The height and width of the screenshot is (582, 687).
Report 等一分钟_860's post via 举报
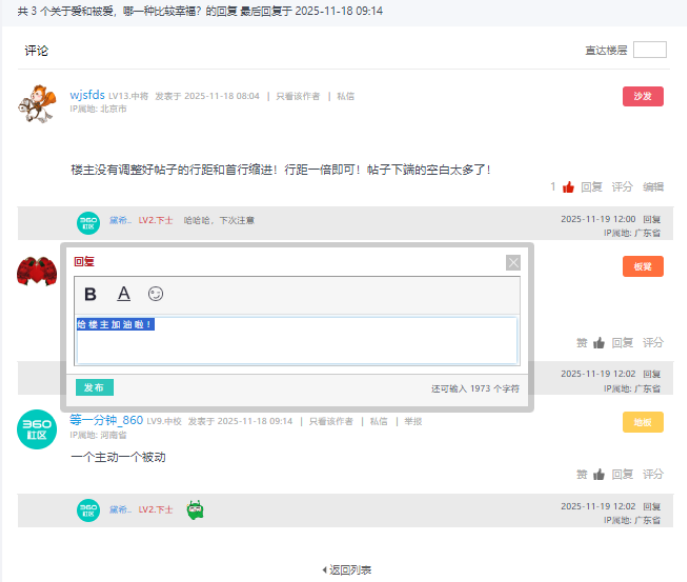click(412, 422)
